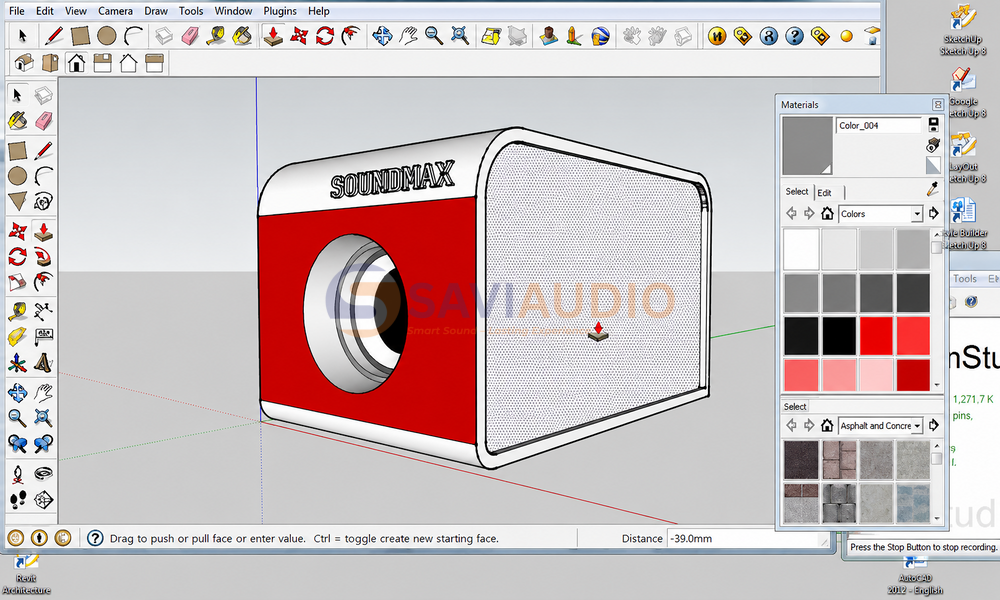Pick the Paint Bucket in left palette

[17, 121]
